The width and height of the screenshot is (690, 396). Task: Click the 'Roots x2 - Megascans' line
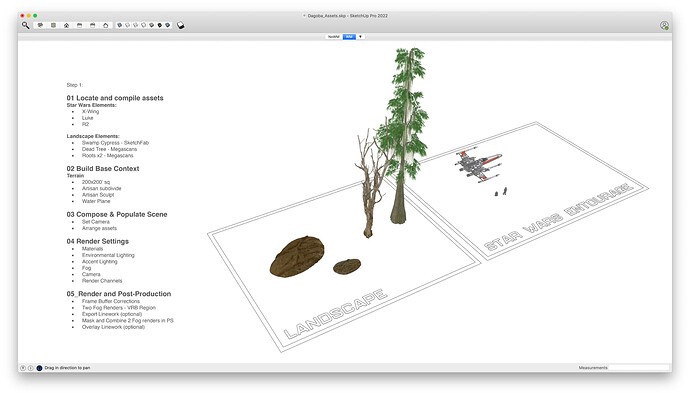click(x=107, y=155)
